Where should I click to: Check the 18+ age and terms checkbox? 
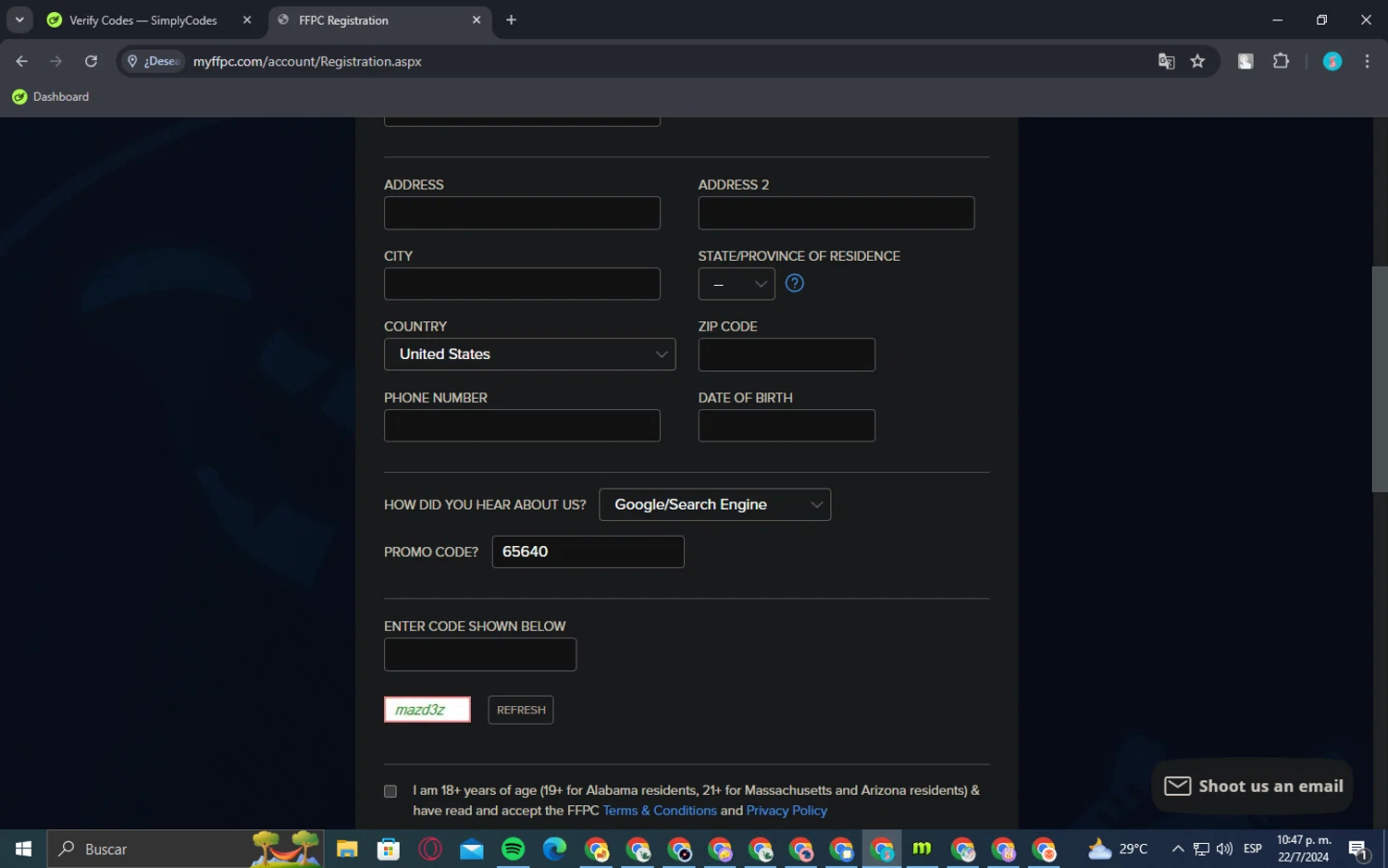tap(390, 791)
